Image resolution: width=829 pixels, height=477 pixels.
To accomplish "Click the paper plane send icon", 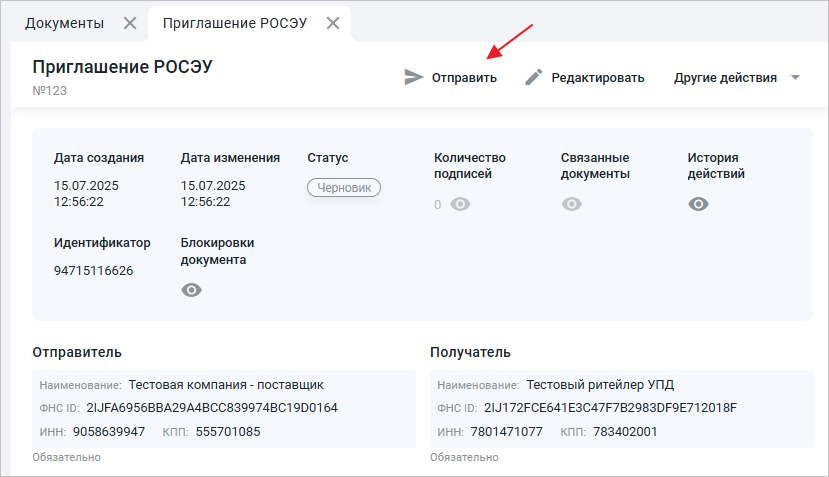I will pos(413,77).
